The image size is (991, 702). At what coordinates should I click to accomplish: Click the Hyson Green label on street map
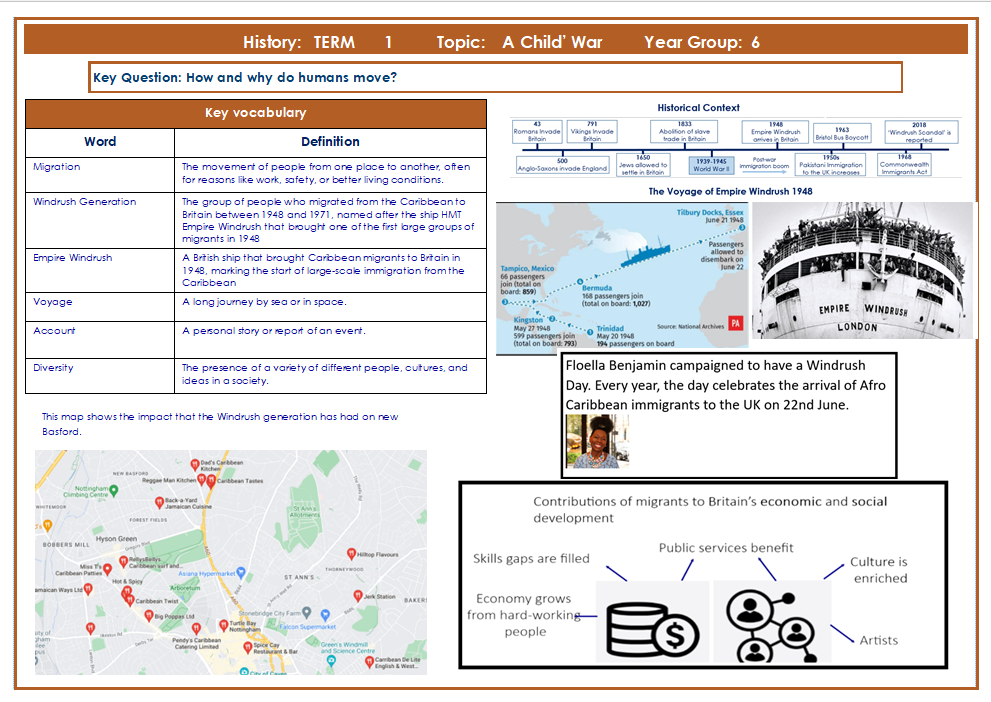[116, 539]
